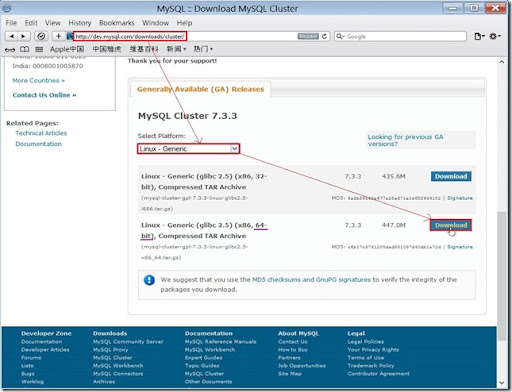Click Contact Us in the About MySQL footer
512x392 pixels.
coord(293,342)
